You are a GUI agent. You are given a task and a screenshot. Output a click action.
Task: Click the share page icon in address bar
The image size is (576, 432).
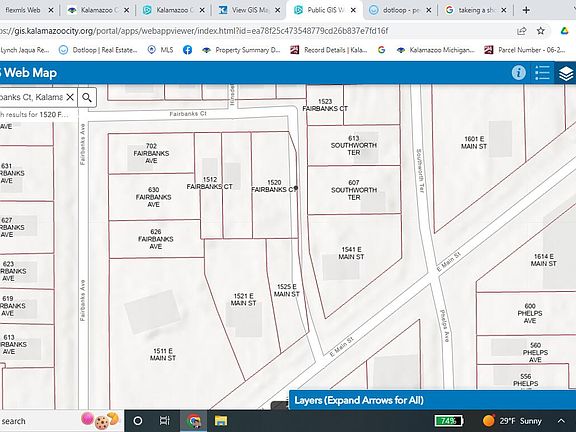pyautogui.click(x=522, y=31)
